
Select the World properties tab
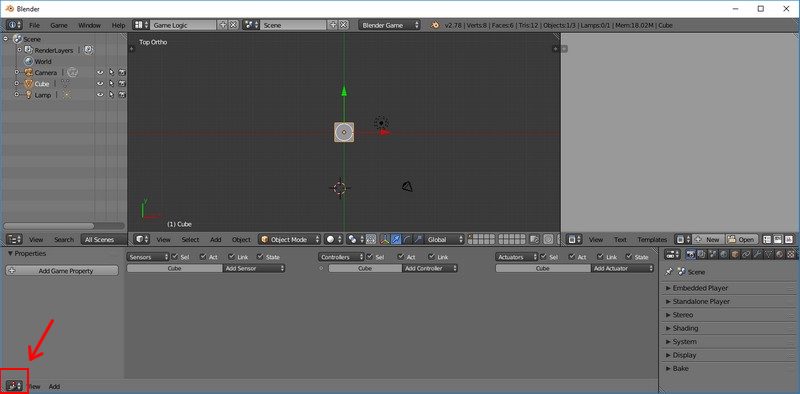pyautogui.click(x=723, y=254)
